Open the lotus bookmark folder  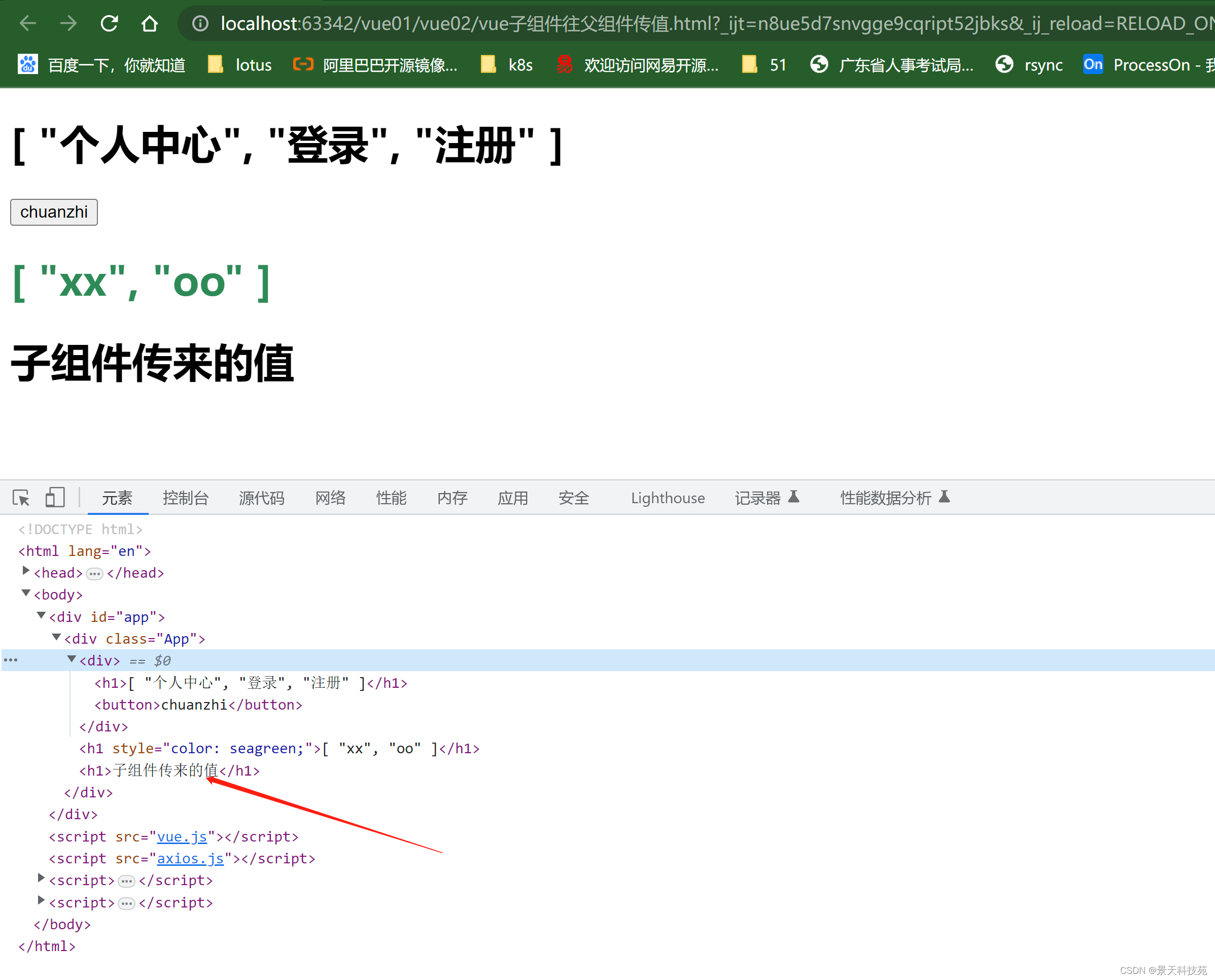click(x=239, y=64)
